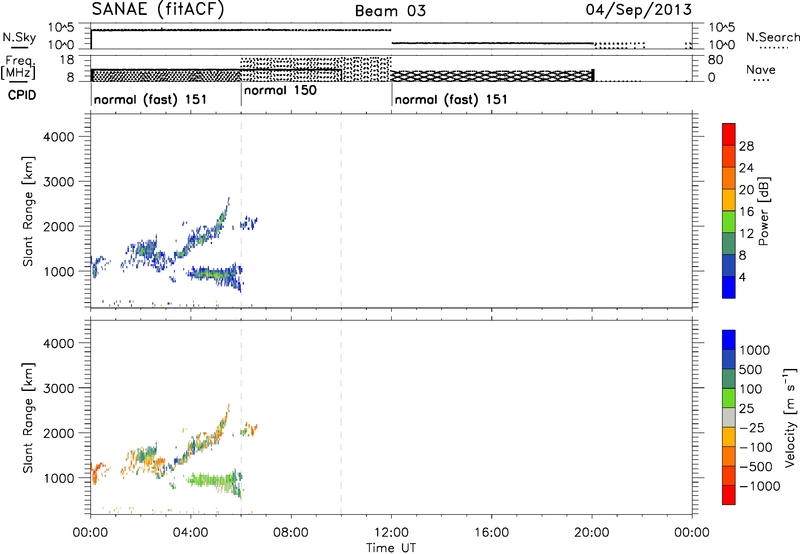Pick the Power colorbar segment between 4 and 8
Screen dimensions: 800x554
(x=729, y=265)
